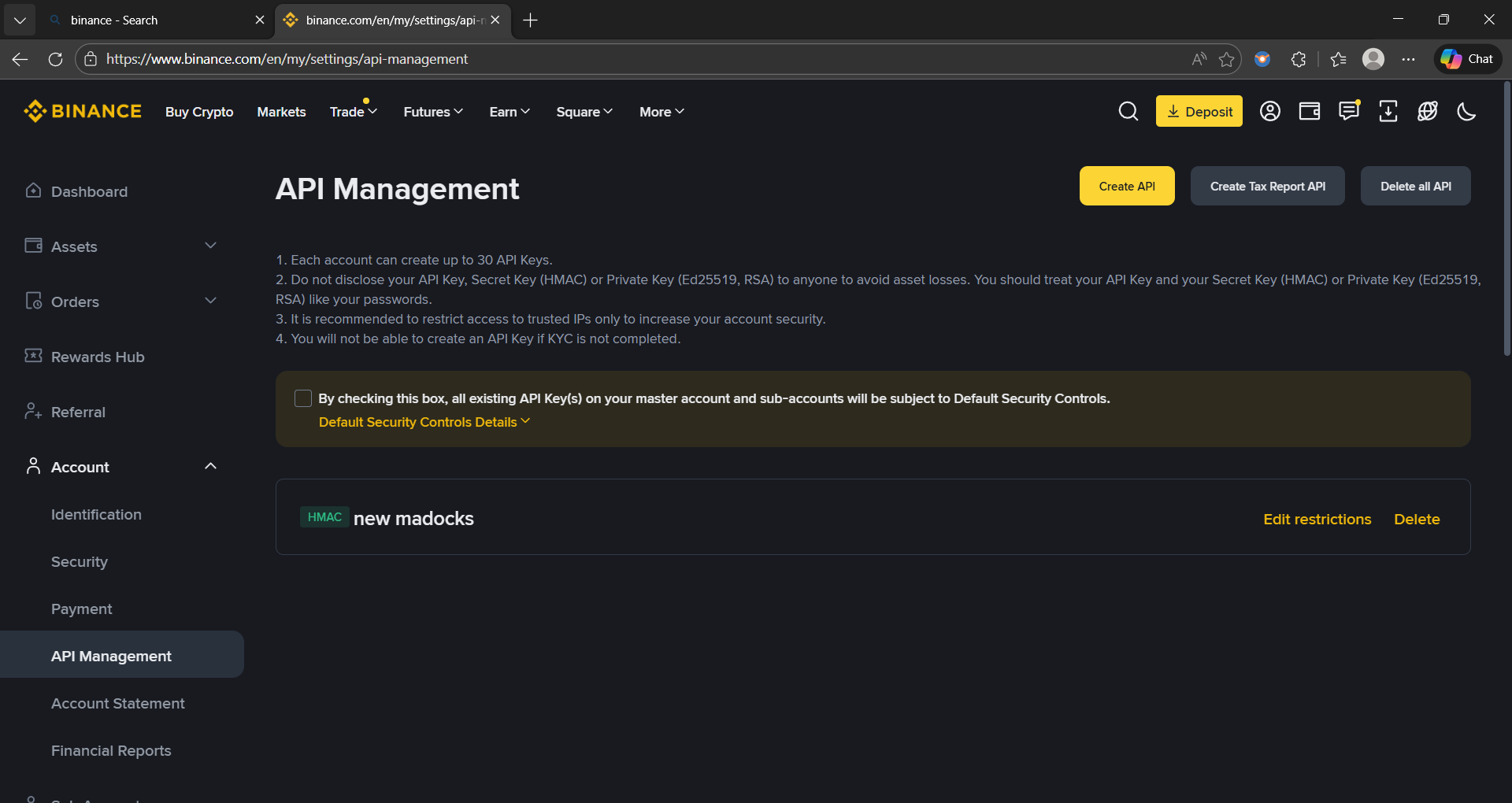Open the language and region globe icon
Screen dimensions: 1512x803
(1428, 111)
